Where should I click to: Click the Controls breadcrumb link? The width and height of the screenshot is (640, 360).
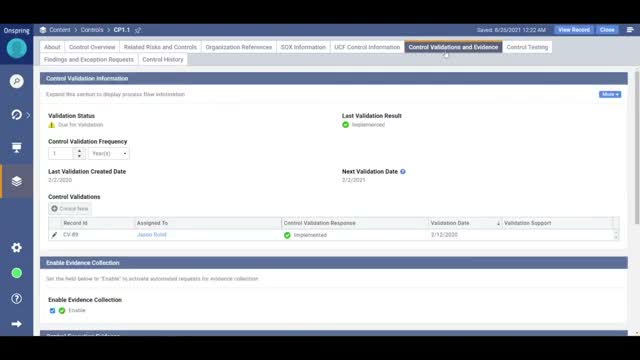click(x=92, y=30)
